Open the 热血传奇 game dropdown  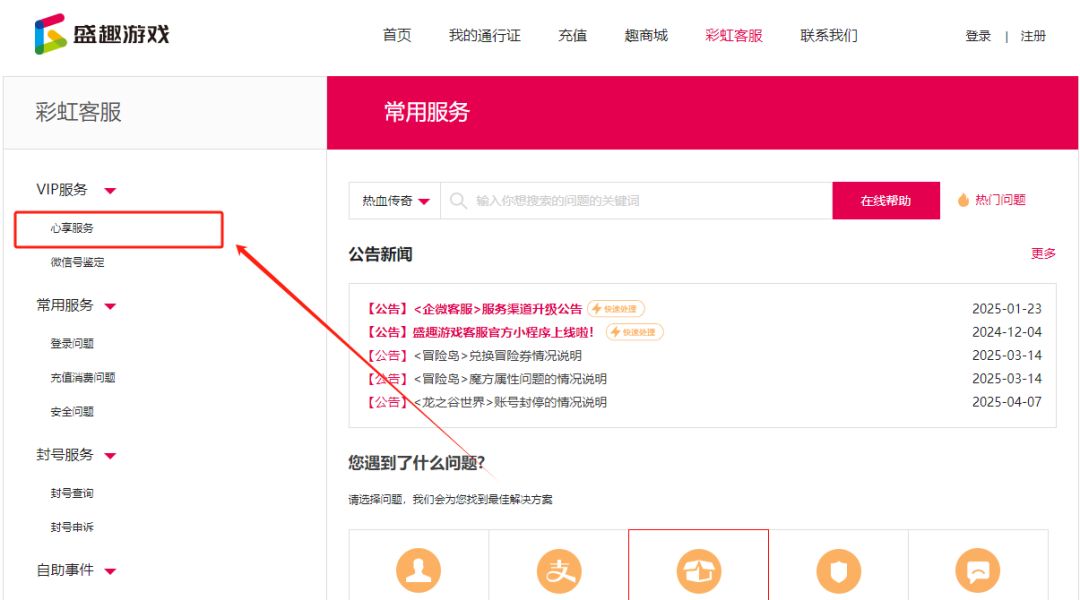coord(395,200)
